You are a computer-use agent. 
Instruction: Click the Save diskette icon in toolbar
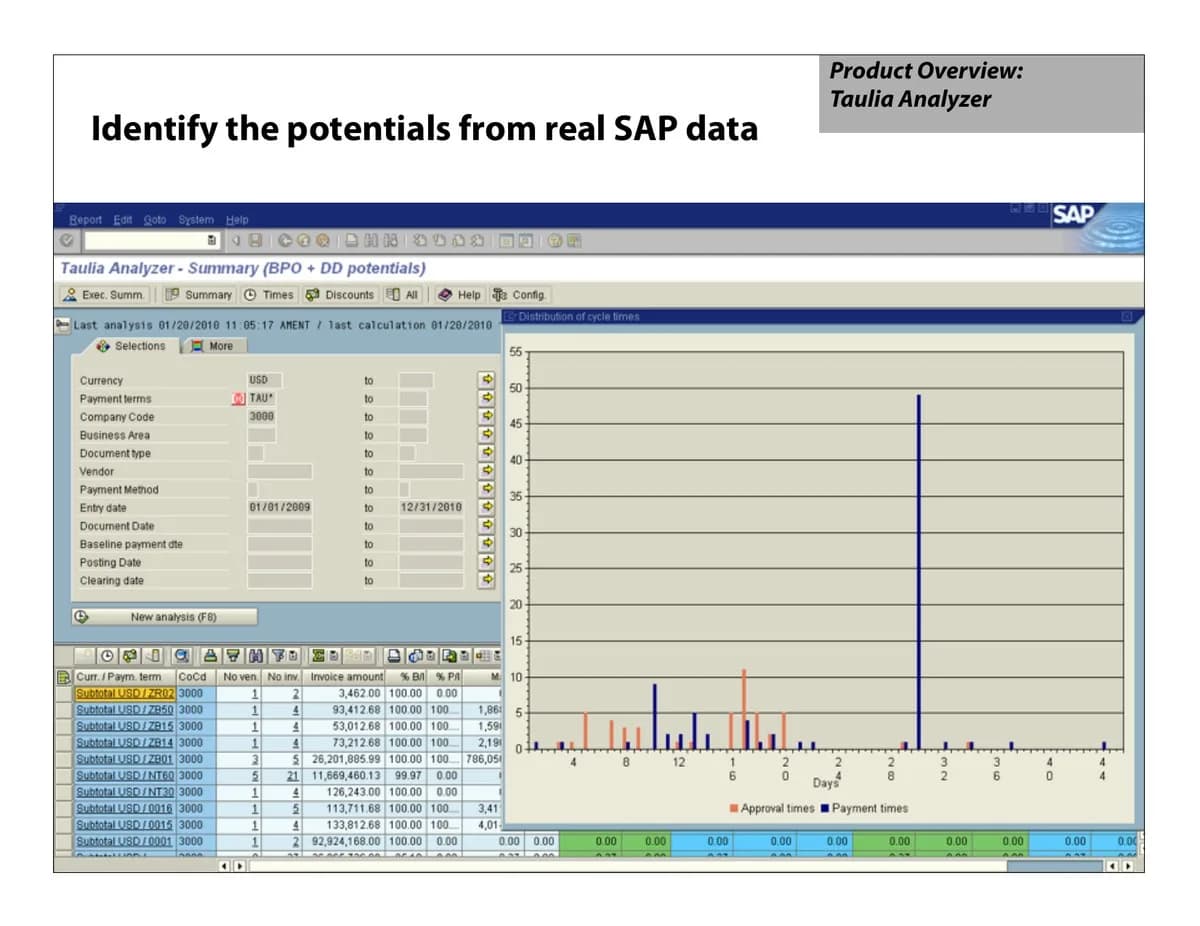(255, 241)
